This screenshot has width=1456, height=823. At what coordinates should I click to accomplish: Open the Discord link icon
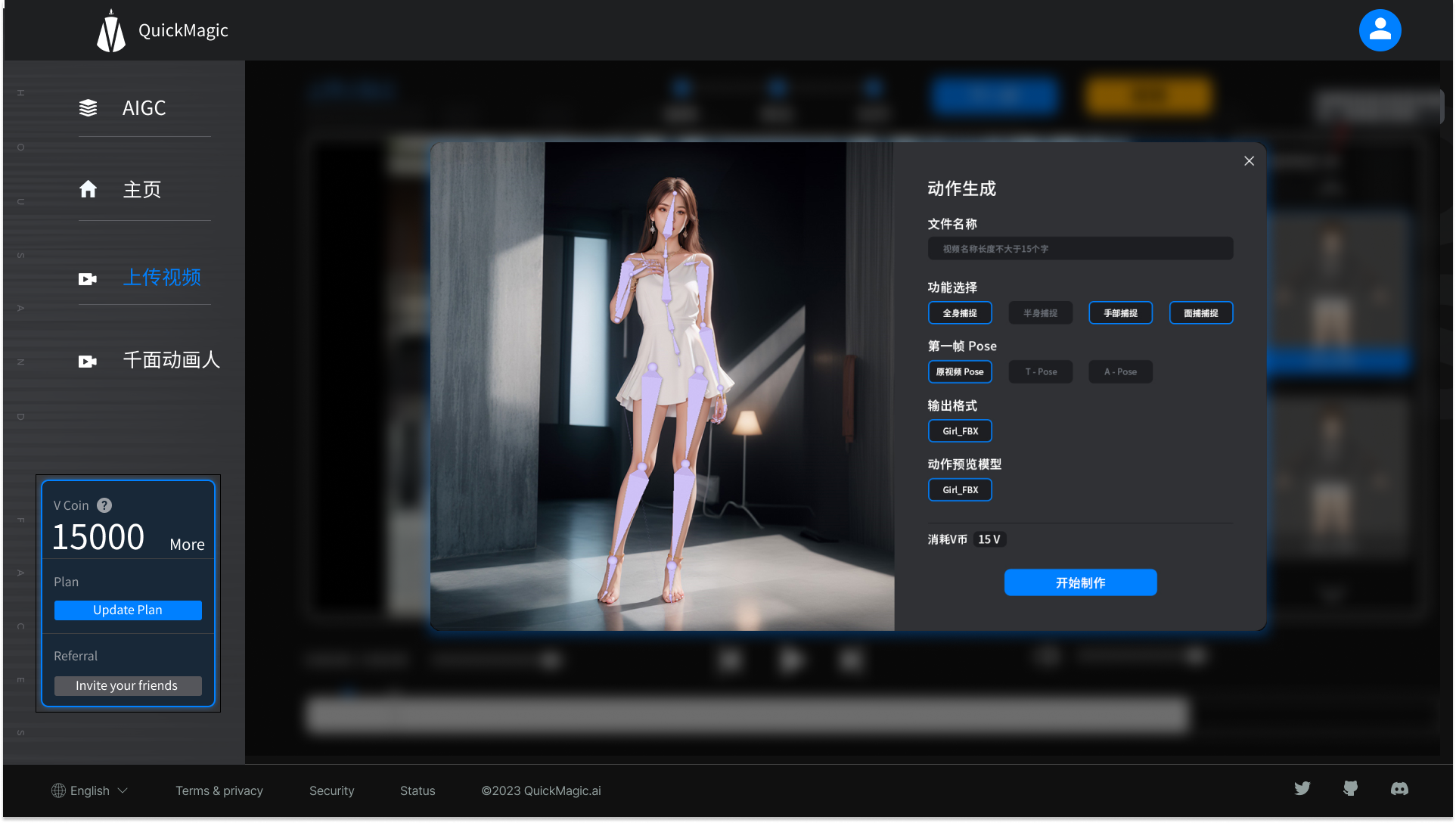1399,789
